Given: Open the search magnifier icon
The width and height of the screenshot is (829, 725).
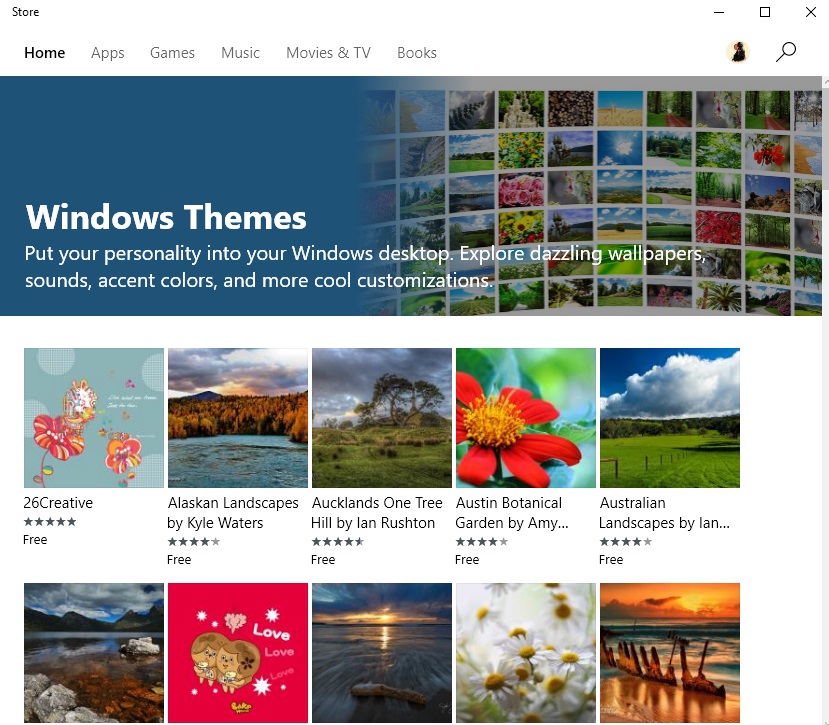Looking at the screenshot, I should pyautogui.click(x=786, y=52).
